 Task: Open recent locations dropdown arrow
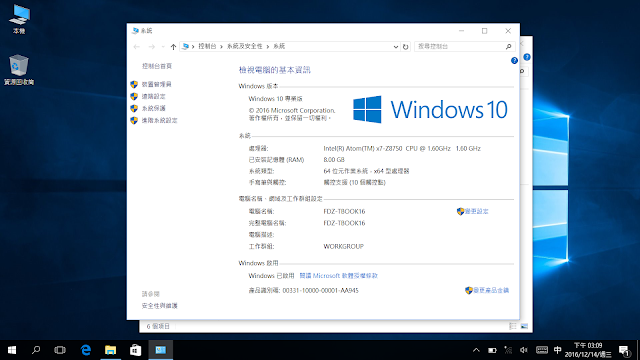(163, 47)
